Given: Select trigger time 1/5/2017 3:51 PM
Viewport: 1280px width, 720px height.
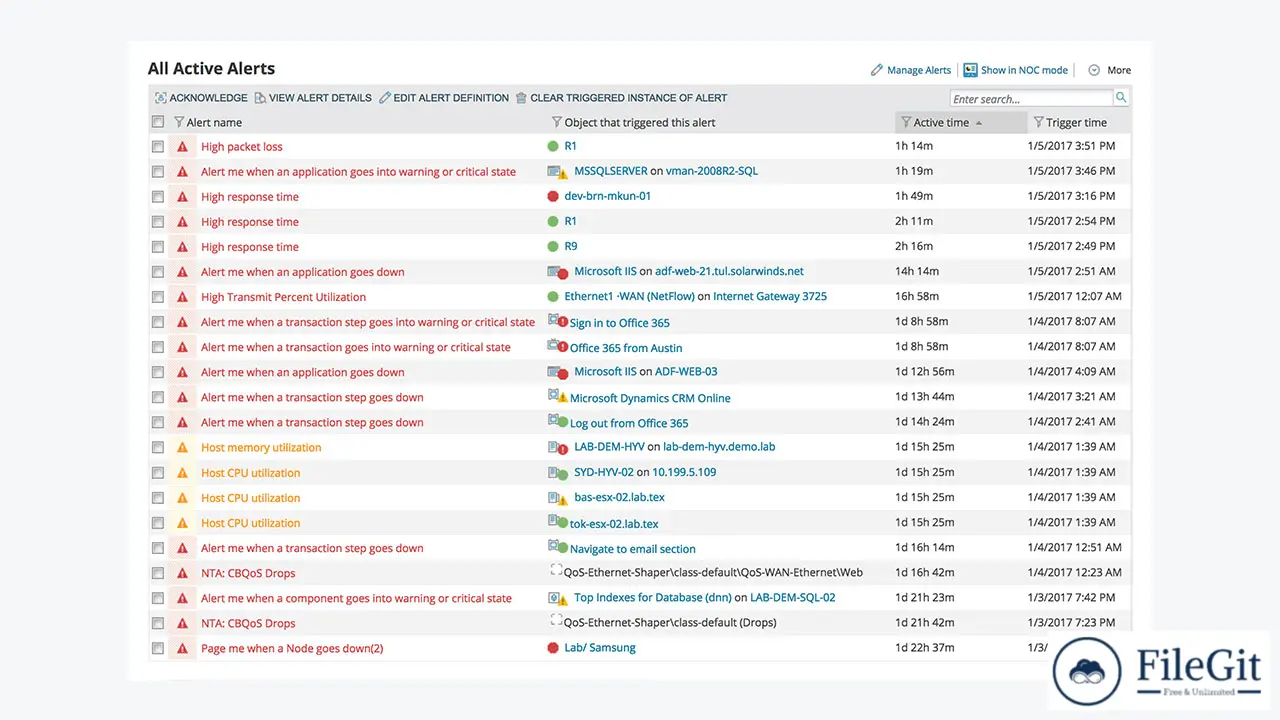Looking at the screenshot, I should pyautogui.click(x=1071, y=146).
